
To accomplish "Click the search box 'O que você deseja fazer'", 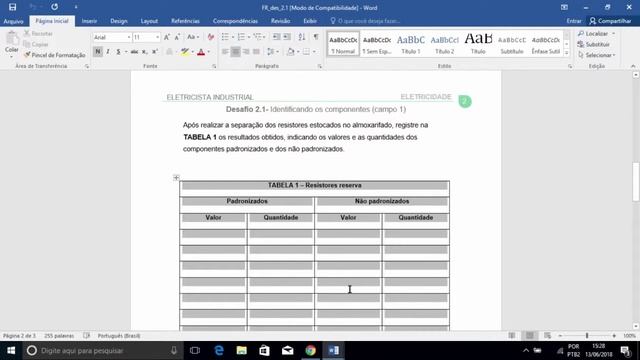I will click(x=365, y=21).
